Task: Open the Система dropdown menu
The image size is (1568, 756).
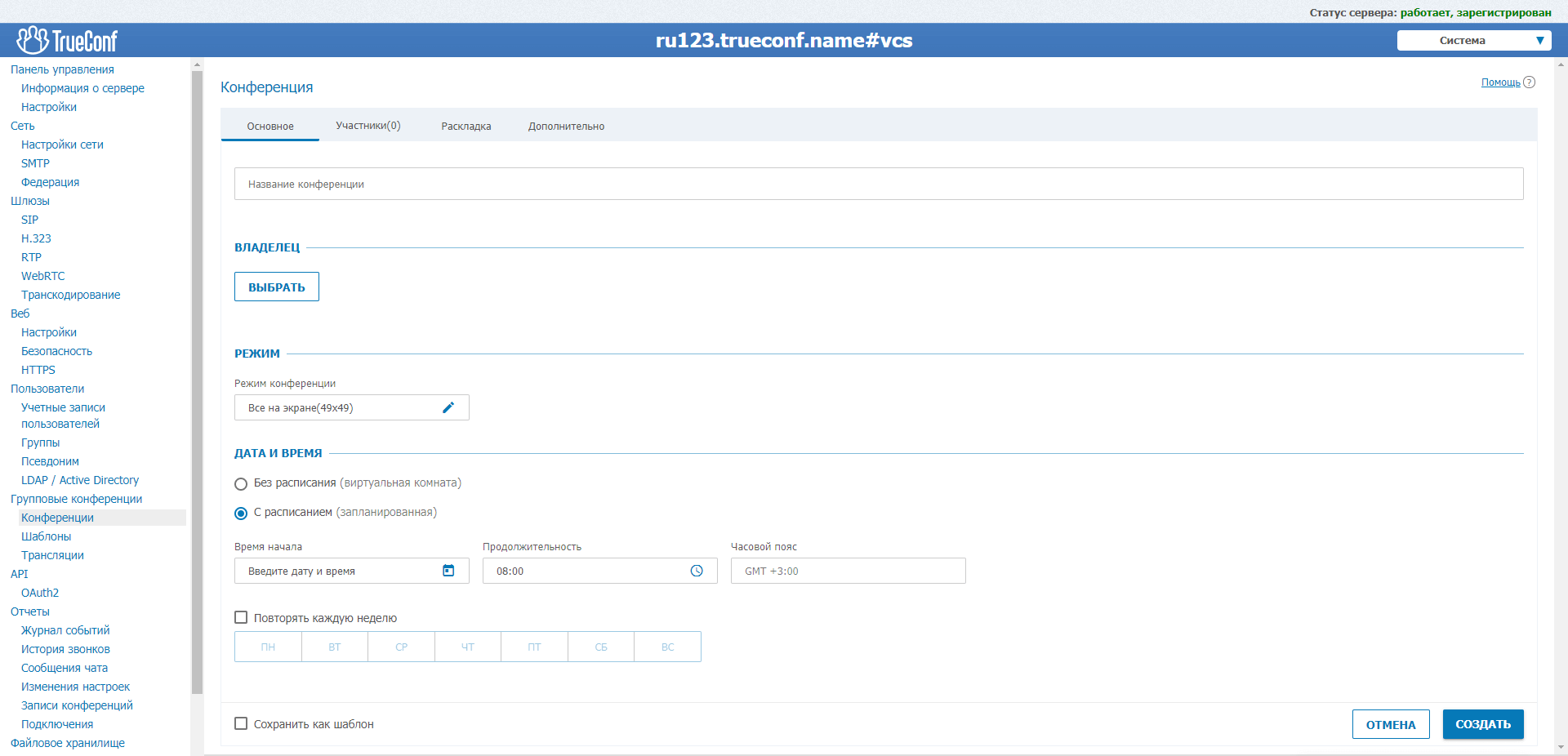Action: click(1473, 41)
